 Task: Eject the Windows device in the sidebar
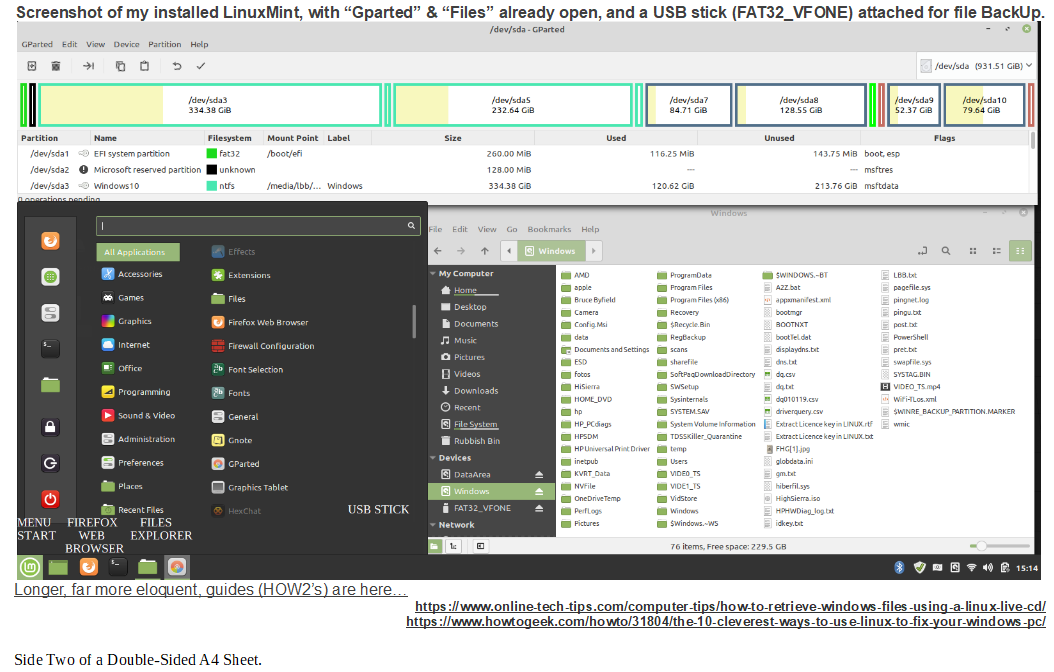tap(539, 491)
